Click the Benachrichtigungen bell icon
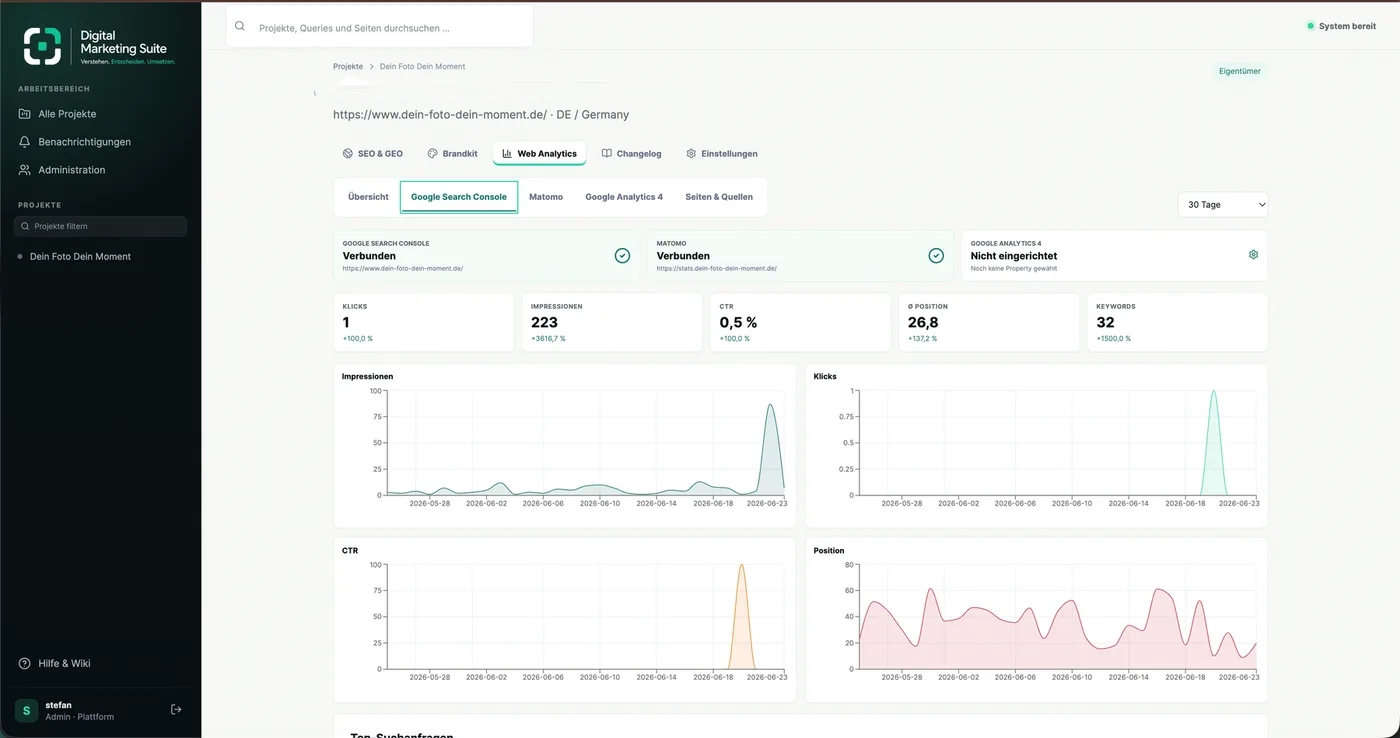 click(25, 142)
